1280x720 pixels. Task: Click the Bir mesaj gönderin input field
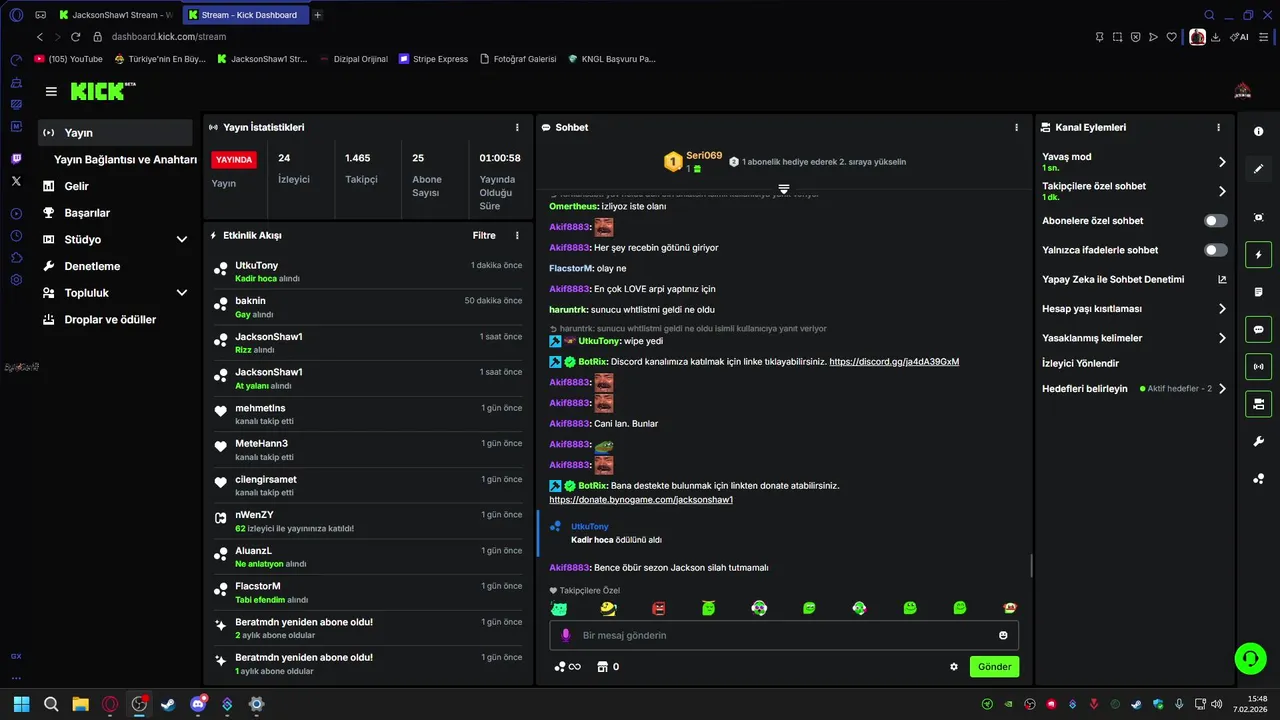(x=784, y=635)
